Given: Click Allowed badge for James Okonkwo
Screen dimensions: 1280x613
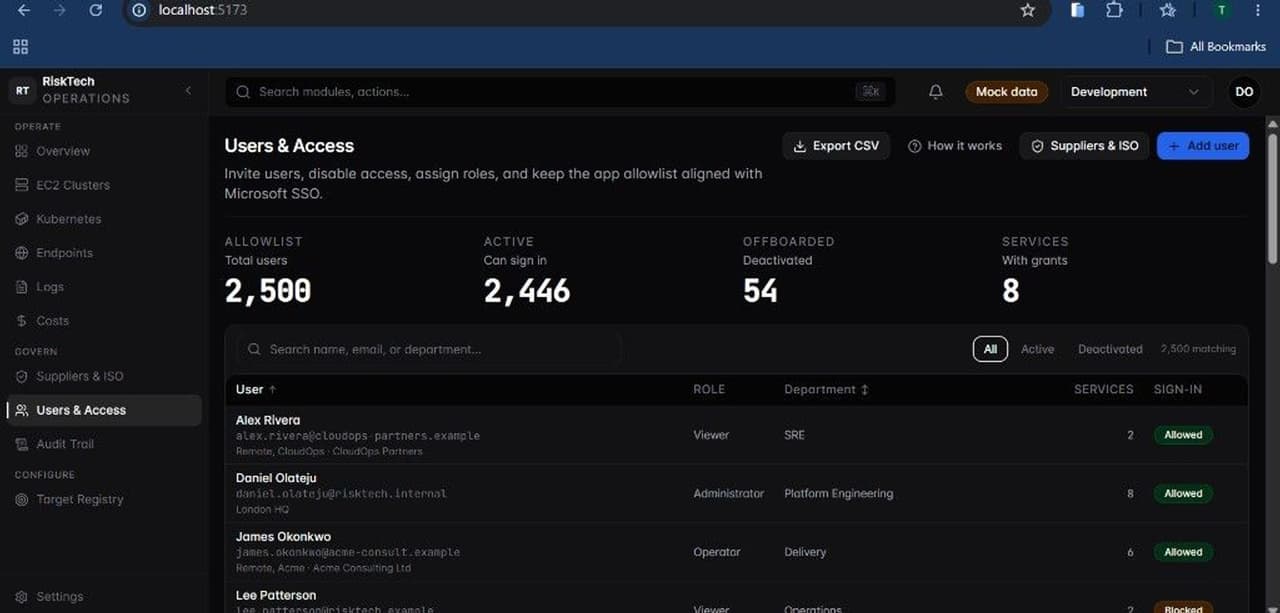Looking at the screenshot, I should [1183, 552].
